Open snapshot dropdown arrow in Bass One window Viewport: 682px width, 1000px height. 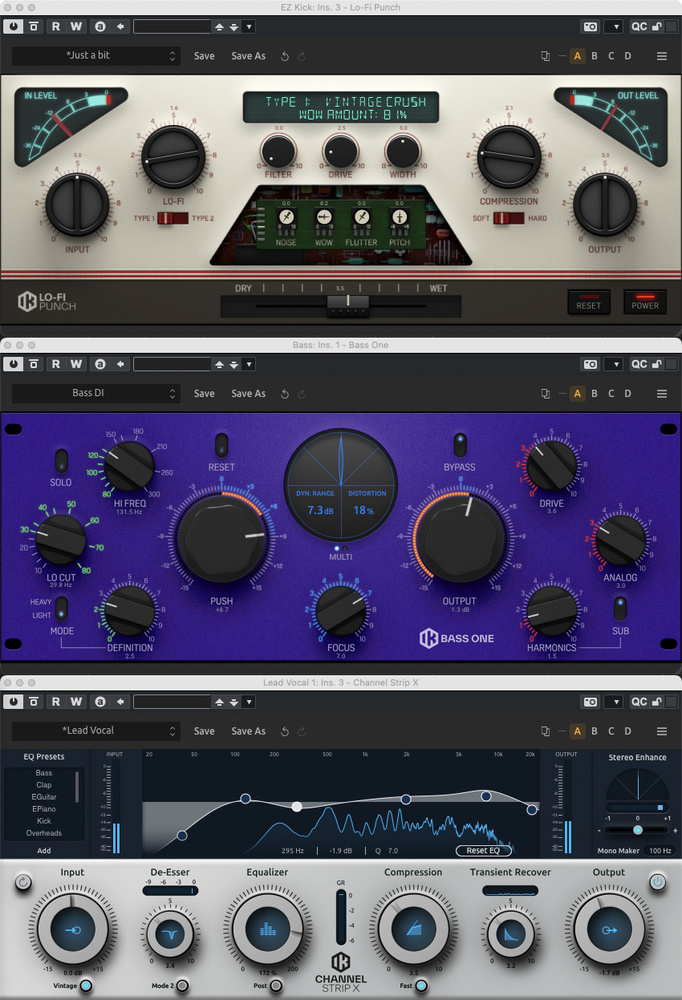[x=615, y=364]
